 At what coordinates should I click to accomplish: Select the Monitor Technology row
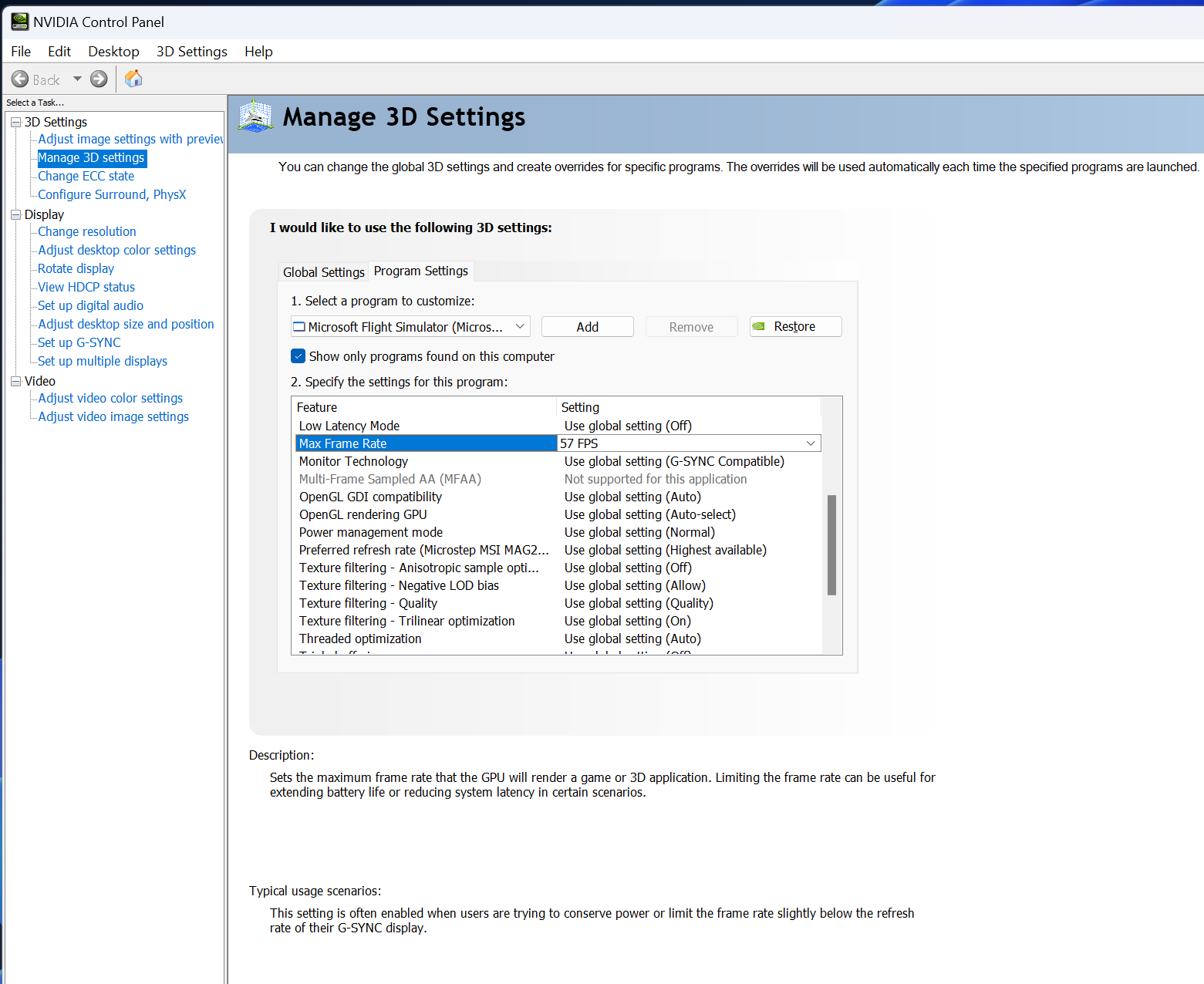(558, 461)
